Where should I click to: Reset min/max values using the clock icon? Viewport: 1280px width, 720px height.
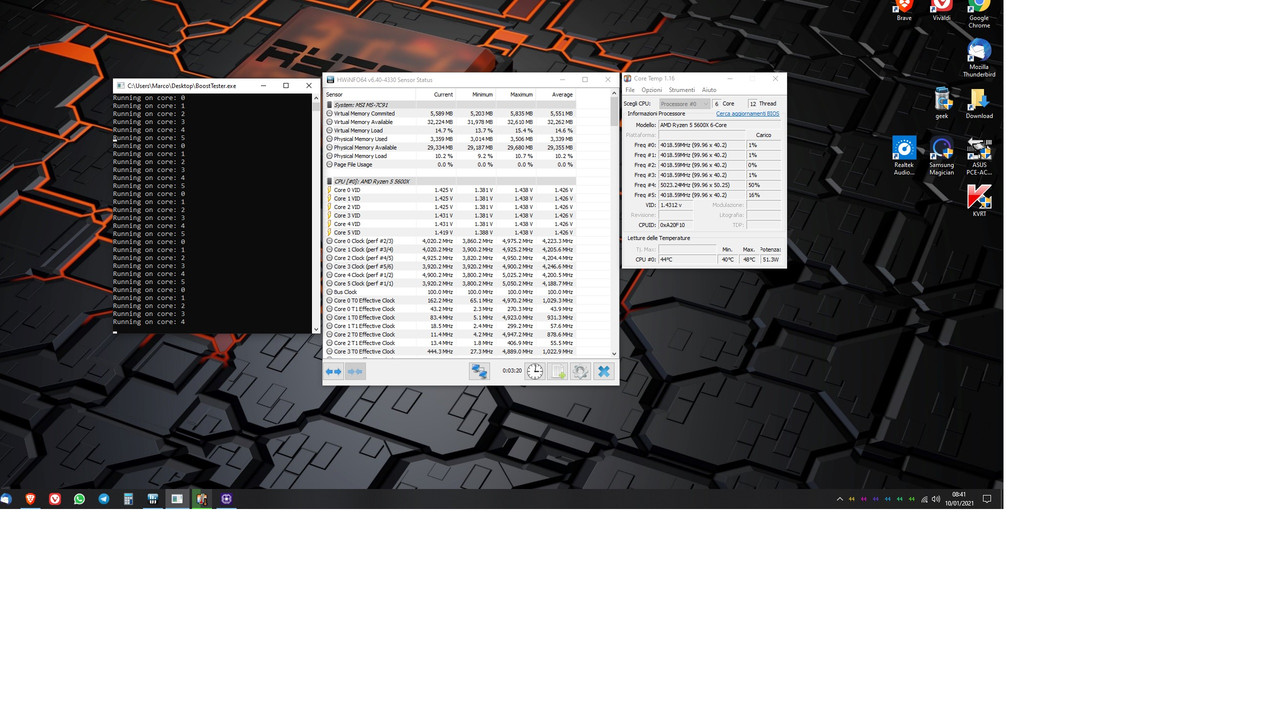(x=535, y=371)
